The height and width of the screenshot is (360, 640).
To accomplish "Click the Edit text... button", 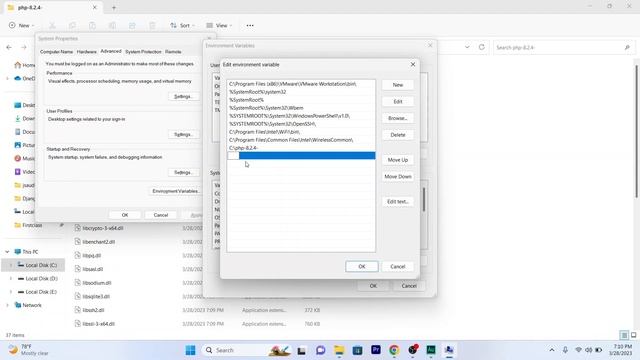I will [x=398, y=202].
